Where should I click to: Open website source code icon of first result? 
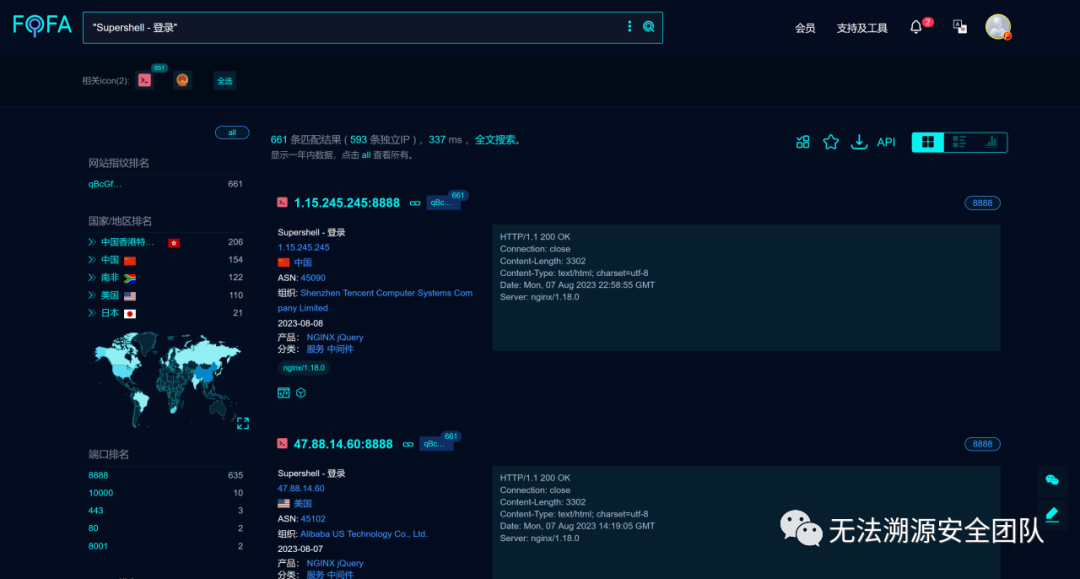[x=284, y=393]
